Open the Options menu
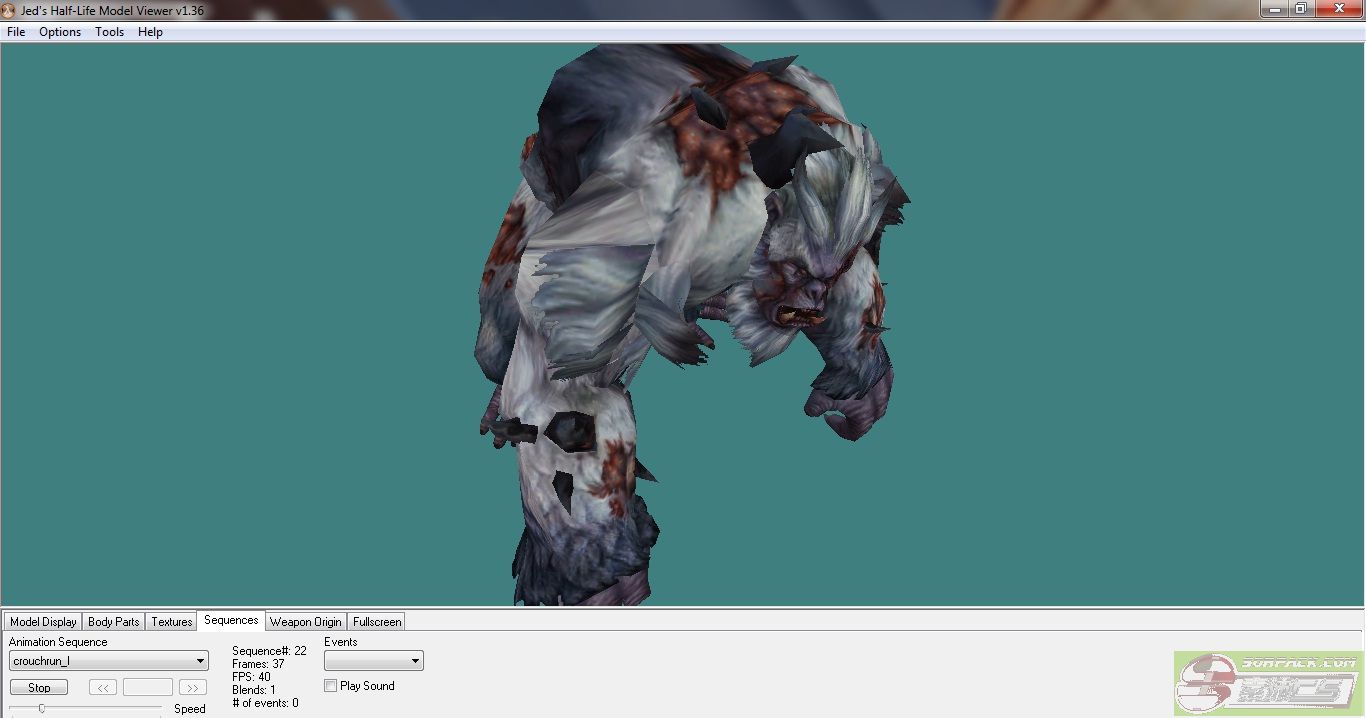This screenshot has width=1366, height=718. point(60,32)
